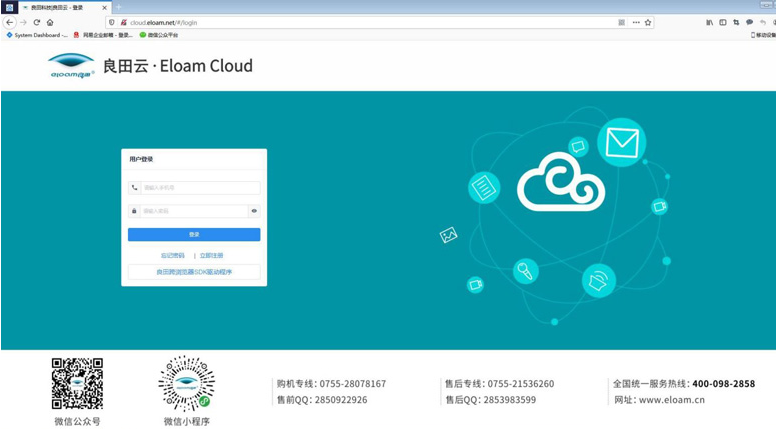Open the System Dashboard bookmark
The height and width of the screenshot is (429, 776).
coord(37,35)
